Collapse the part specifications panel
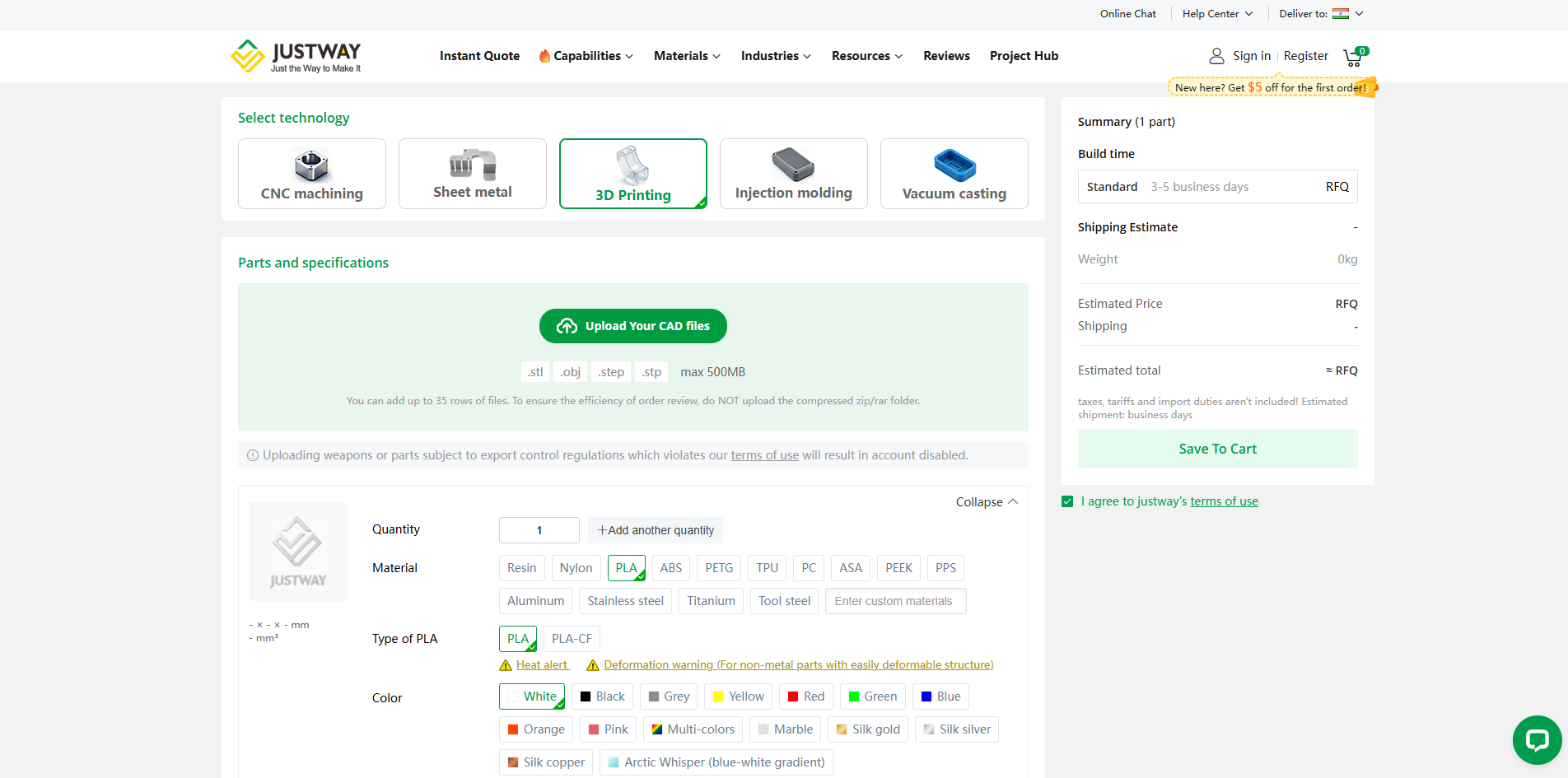The width and height of the screenshot is (1568, 778). pos(987,502)
